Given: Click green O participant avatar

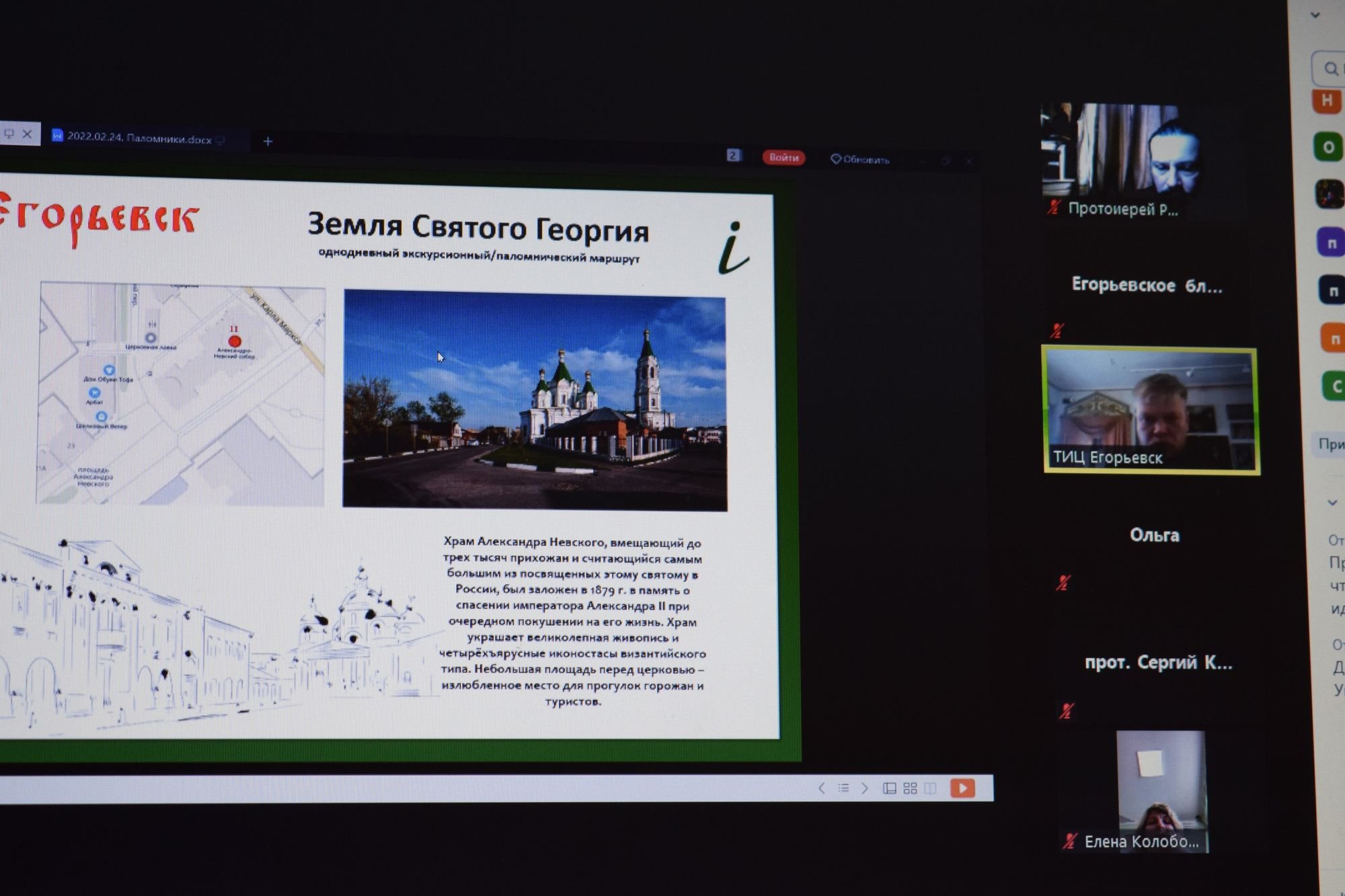Looking at the screenshot, I should pos(1328,147).
